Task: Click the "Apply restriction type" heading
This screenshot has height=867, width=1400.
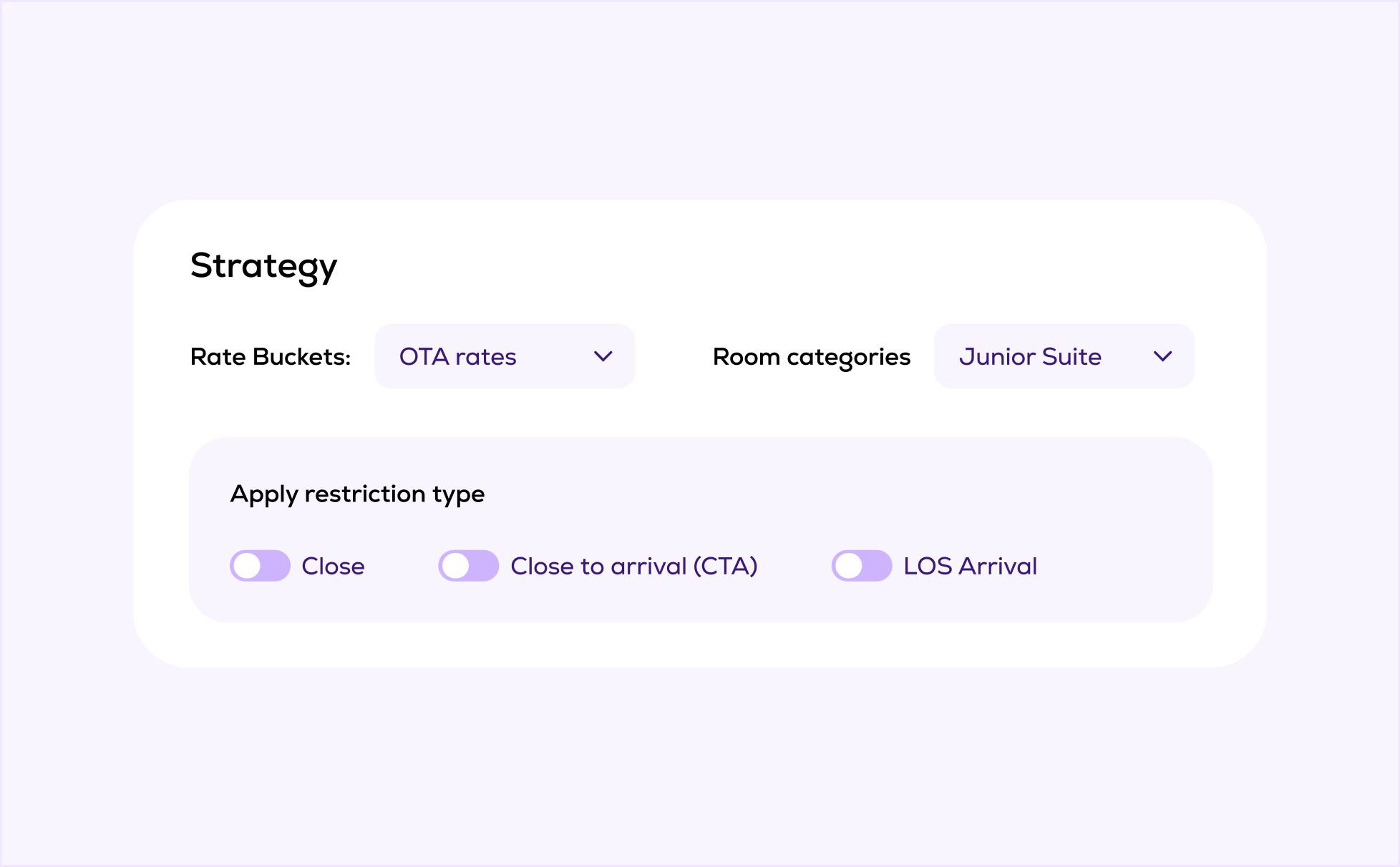Action: (x=357, y=494)
